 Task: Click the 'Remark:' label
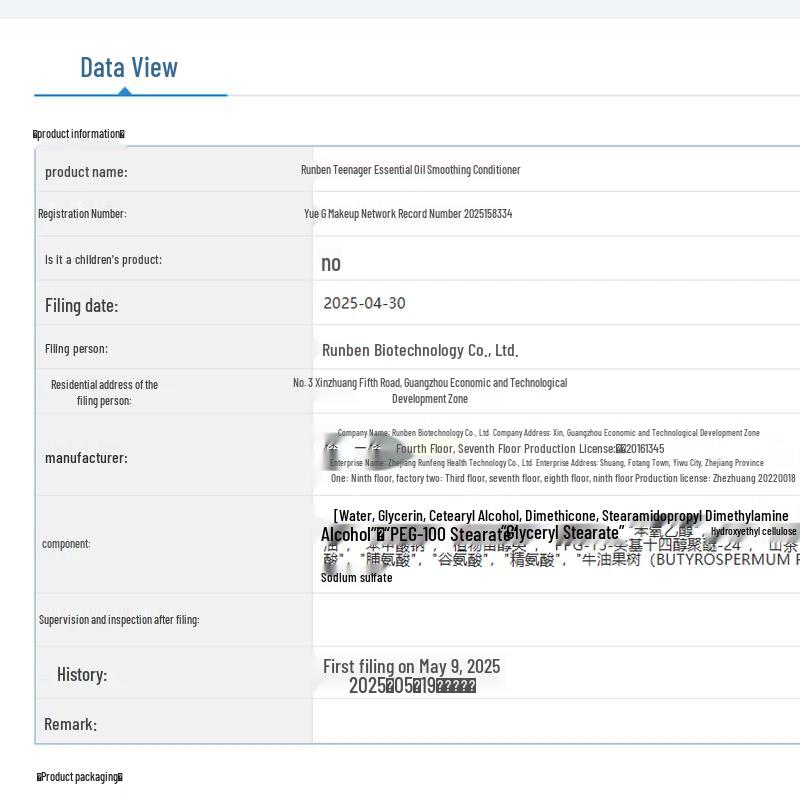click(70, 724)
